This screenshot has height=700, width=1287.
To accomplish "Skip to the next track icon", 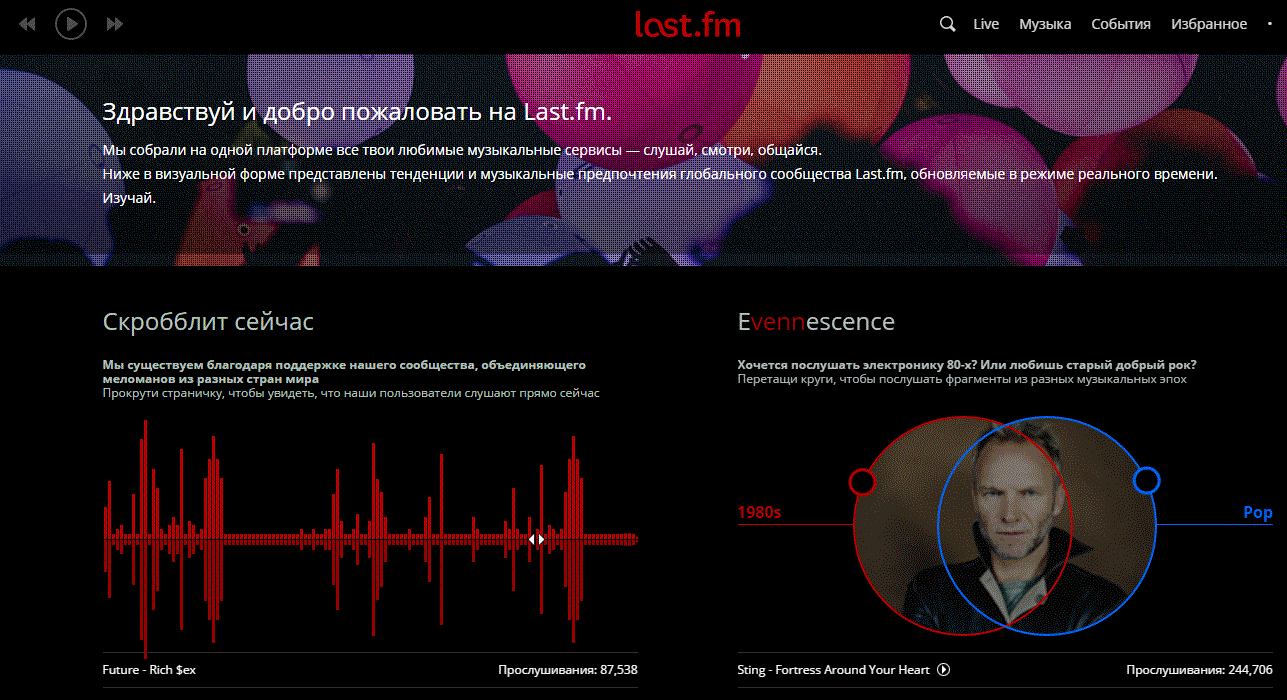I will click(x=115, y=23).
